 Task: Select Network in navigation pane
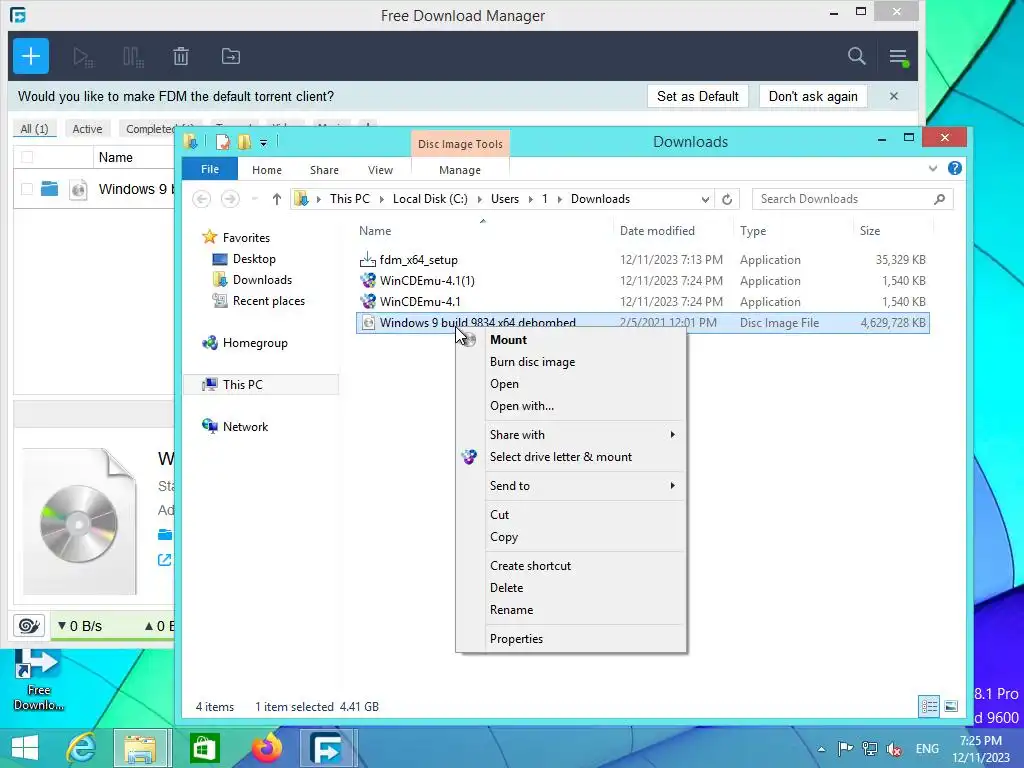click(x=245, y=426)
